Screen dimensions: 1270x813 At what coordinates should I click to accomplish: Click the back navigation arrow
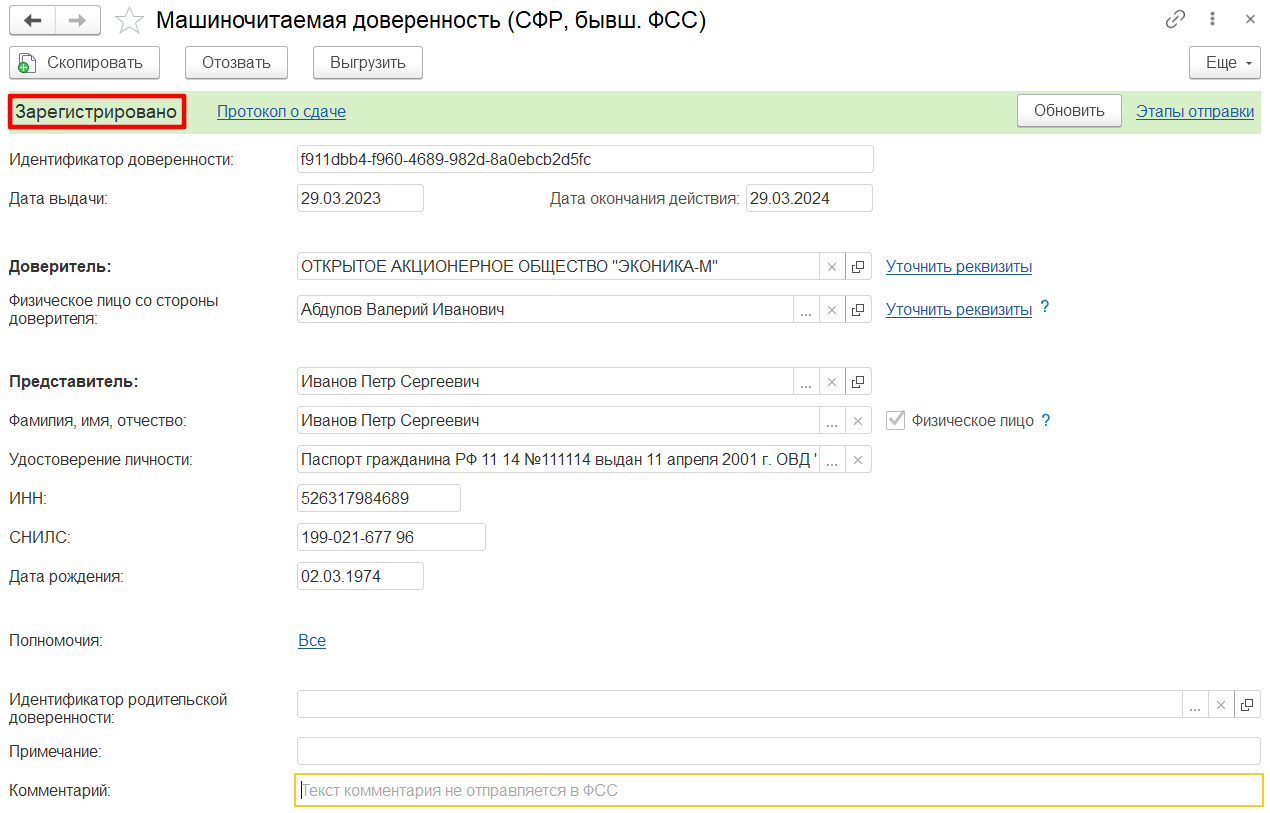point(32,21)
